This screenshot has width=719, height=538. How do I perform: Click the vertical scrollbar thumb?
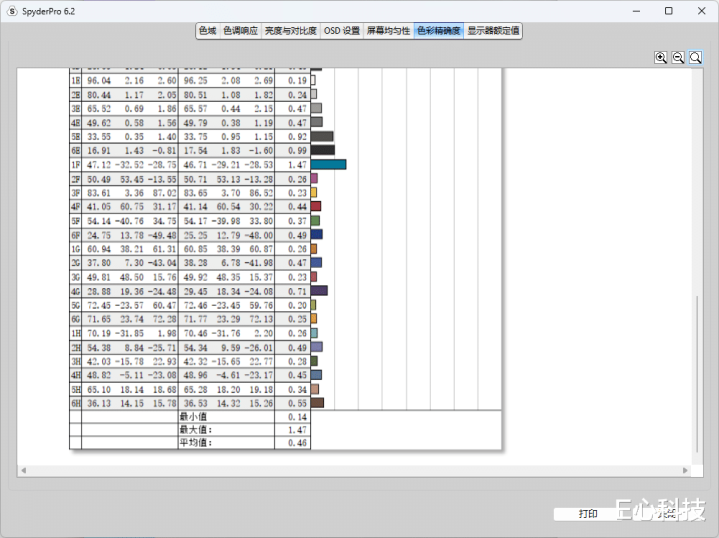click(x=697, y=374)
